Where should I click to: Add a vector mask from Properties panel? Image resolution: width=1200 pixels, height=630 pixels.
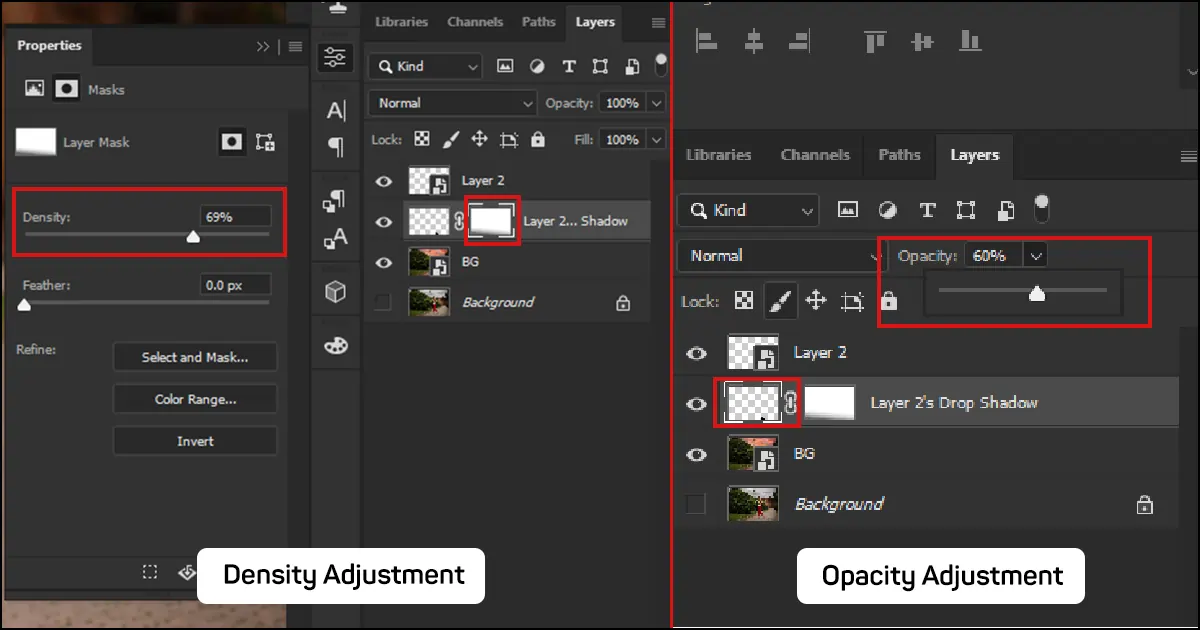coord(265,142)
